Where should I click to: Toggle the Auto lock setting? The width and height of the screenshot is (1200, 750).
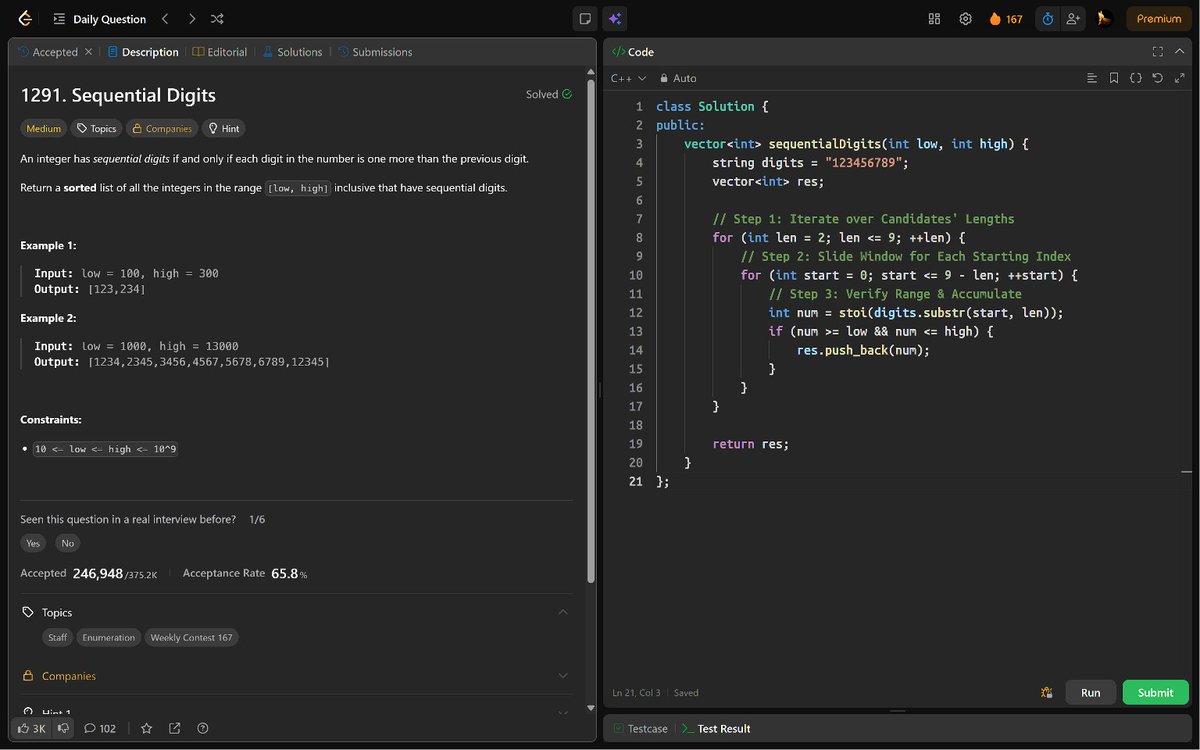tap(678, 78)
